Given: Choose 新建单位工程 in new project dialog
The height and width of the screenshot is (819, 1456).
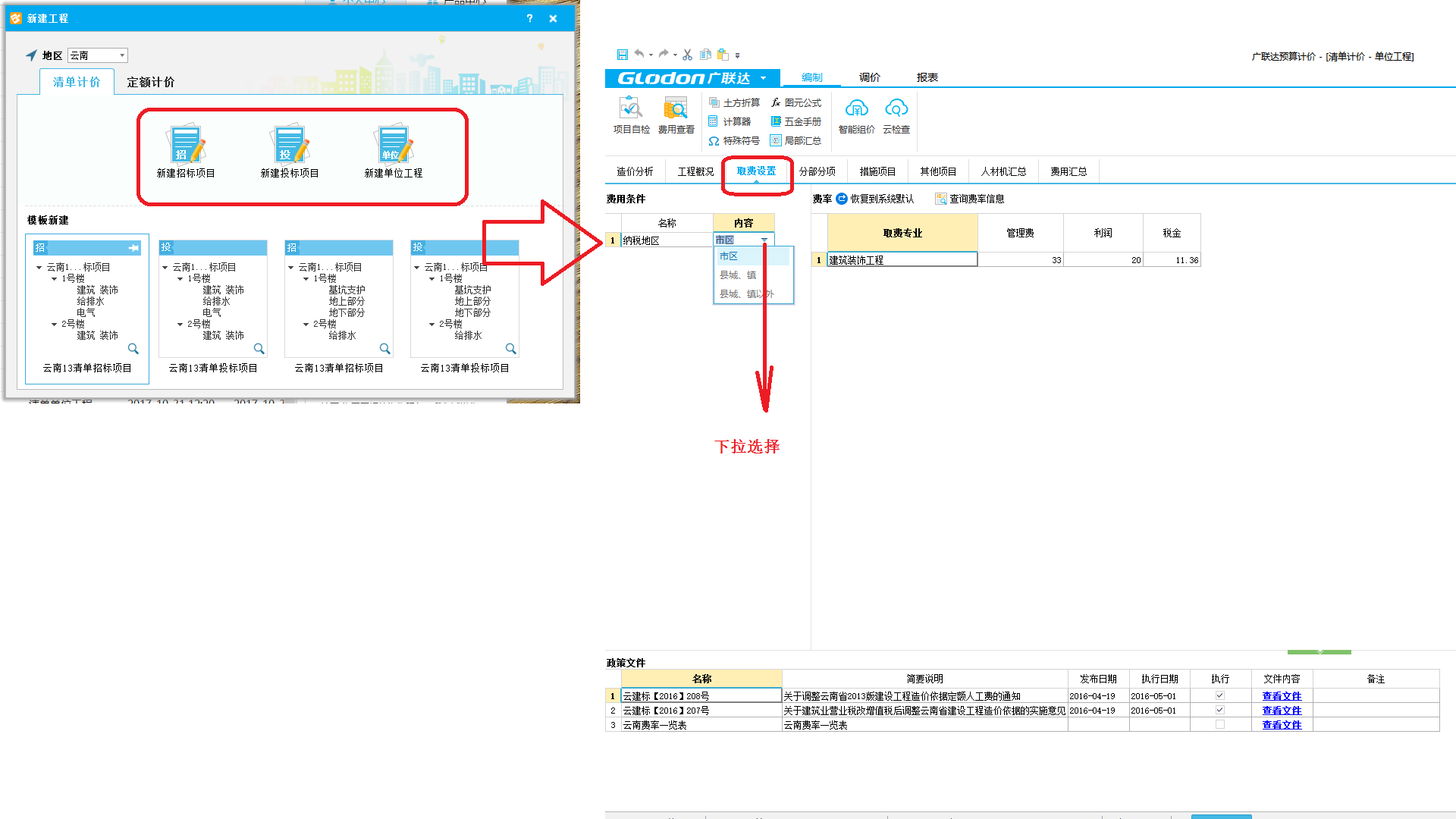Looking at the screenshot, I should pos(394,152).
